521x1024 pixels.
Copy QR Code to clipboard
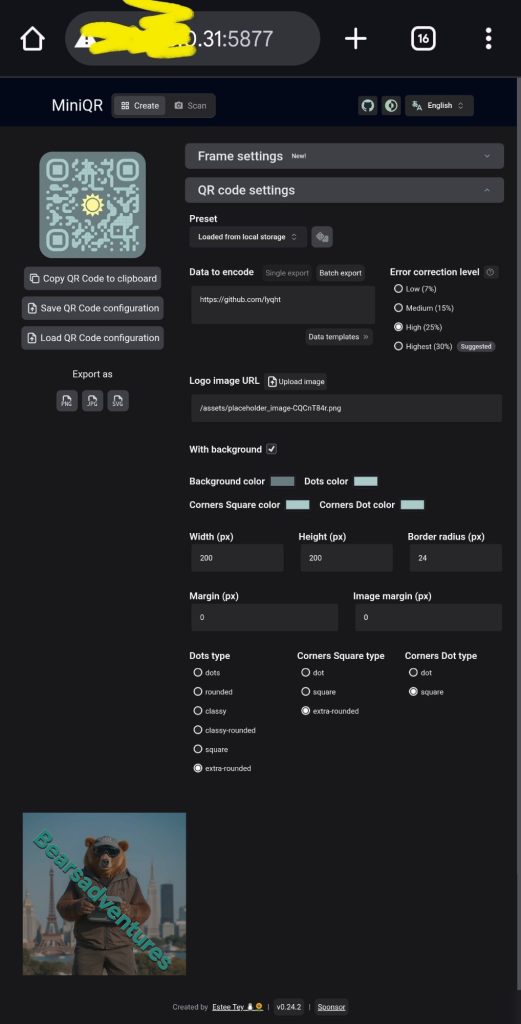93,278
